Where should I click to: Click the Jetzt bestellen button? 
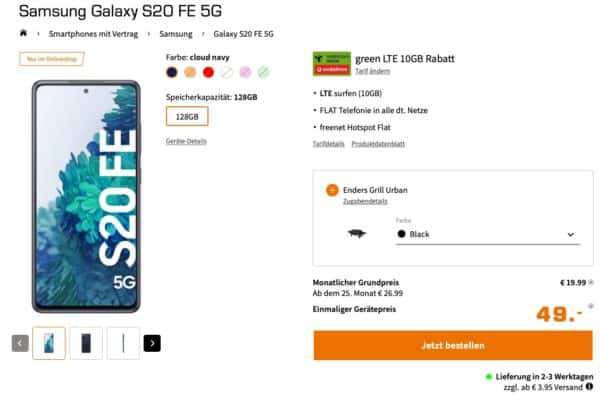453,345
